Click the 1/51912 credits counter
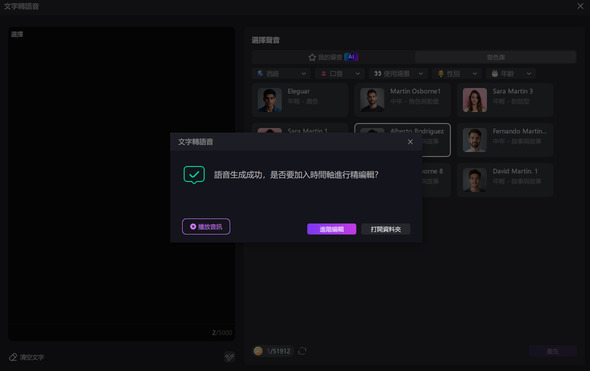 278,351
